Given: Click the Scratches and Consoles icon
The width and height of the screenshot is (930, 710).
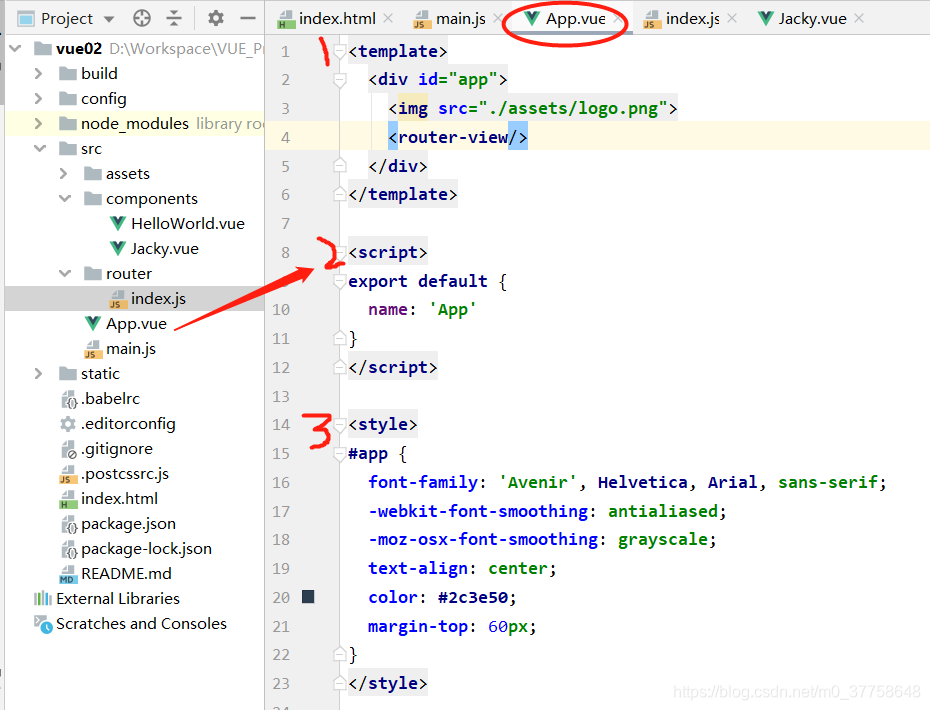Looking at the screenshot, I should (x=43, y=624).
